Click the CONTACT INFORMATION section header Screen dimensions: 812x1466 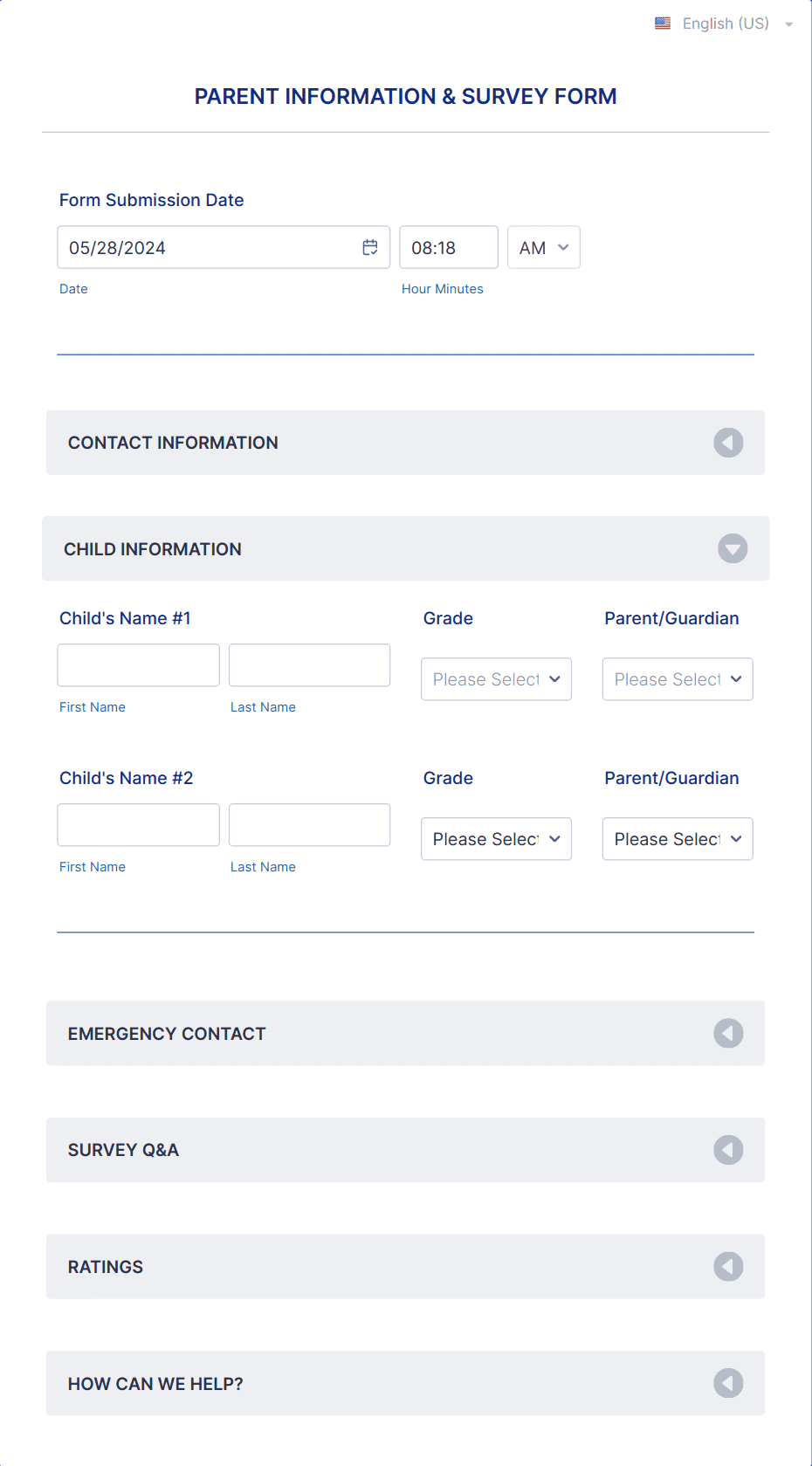point(172,443)
